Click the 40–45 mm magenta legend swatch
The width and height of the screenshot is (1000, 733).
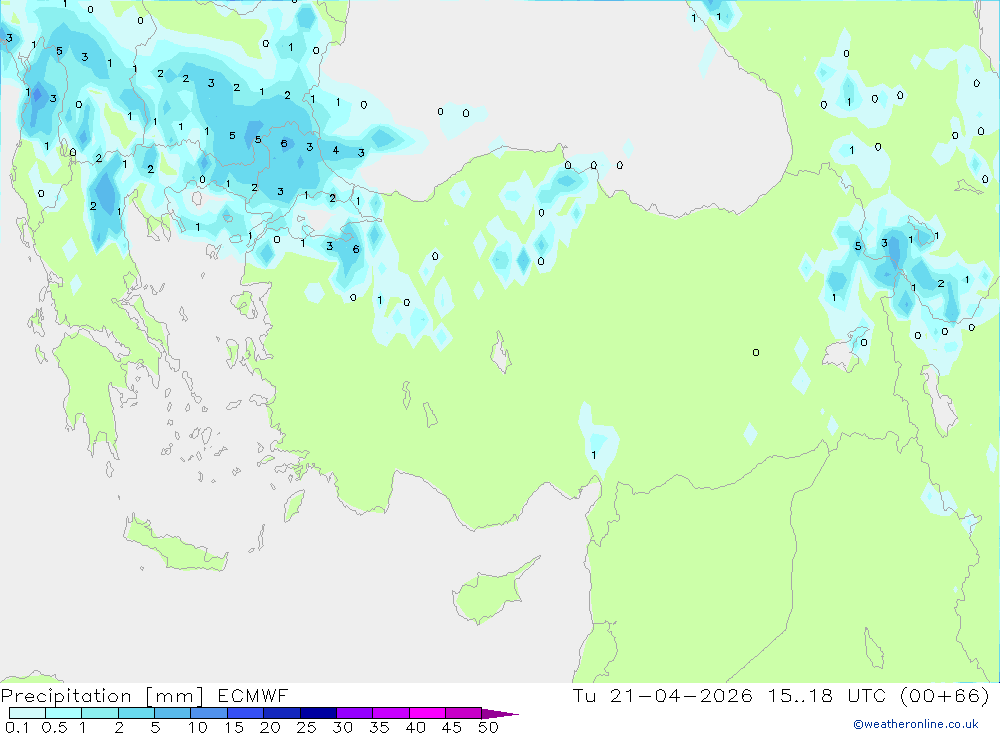click(427, 713)
